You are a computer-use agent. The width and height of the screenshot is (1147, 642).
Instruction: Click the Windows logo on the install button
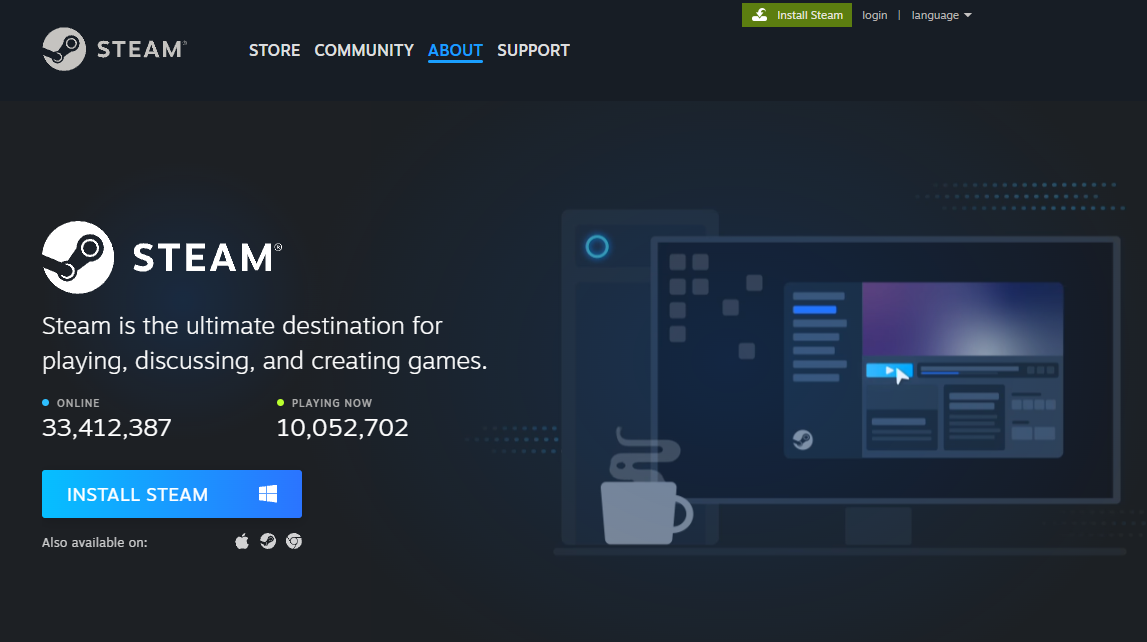click(x=266, y=493)
